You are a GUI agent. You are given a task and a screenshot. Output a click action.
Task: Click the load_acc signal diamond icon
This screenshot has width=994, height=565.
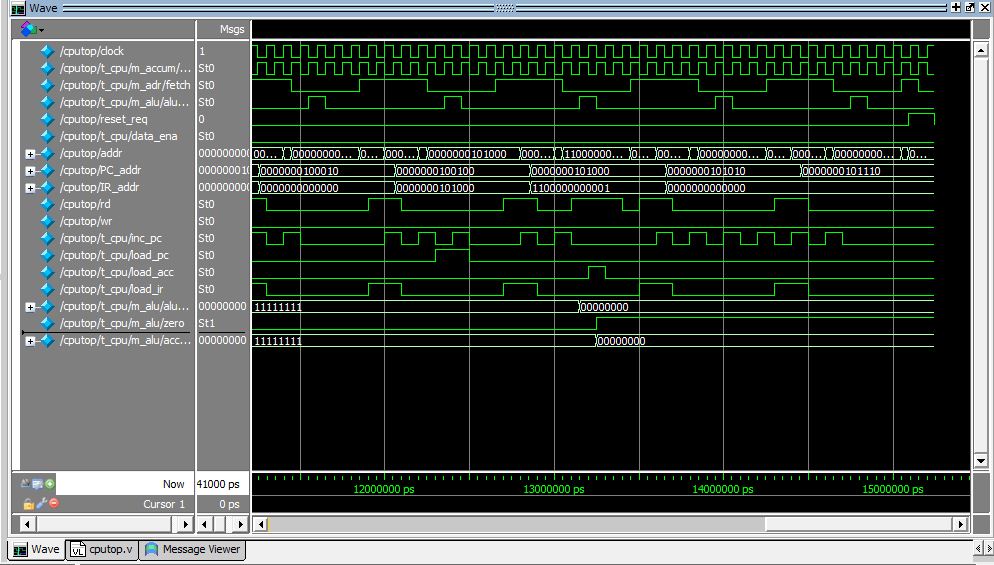click(x=48, y=273)
